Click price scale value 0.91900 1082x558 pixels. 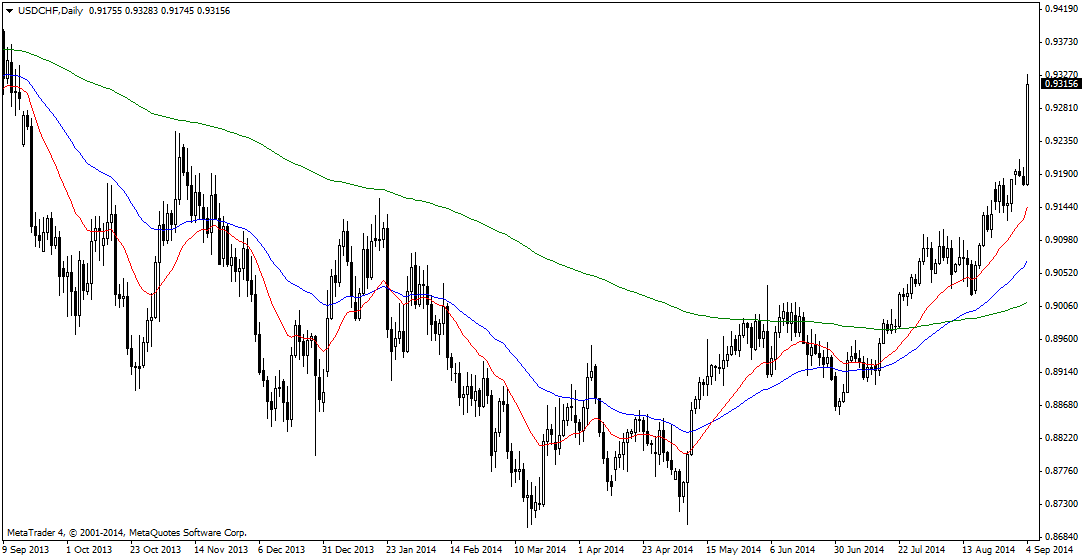click(1062, 173)
